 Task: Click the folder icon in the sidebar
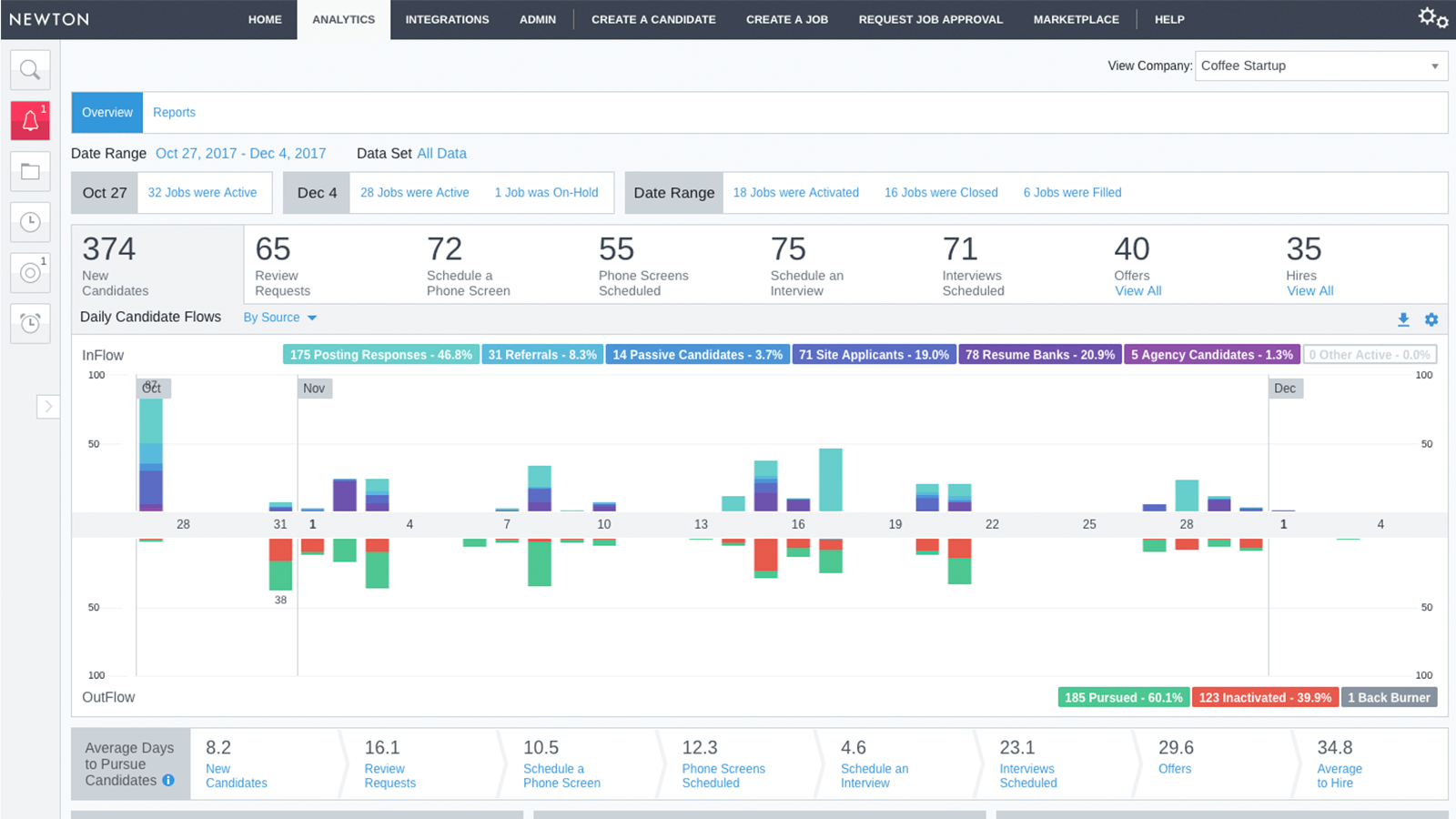[x=30, y=170]
